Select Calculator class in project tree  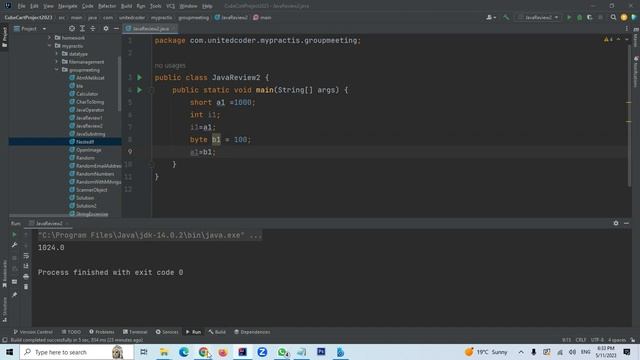pyautogui.click(x=87, y=94)
